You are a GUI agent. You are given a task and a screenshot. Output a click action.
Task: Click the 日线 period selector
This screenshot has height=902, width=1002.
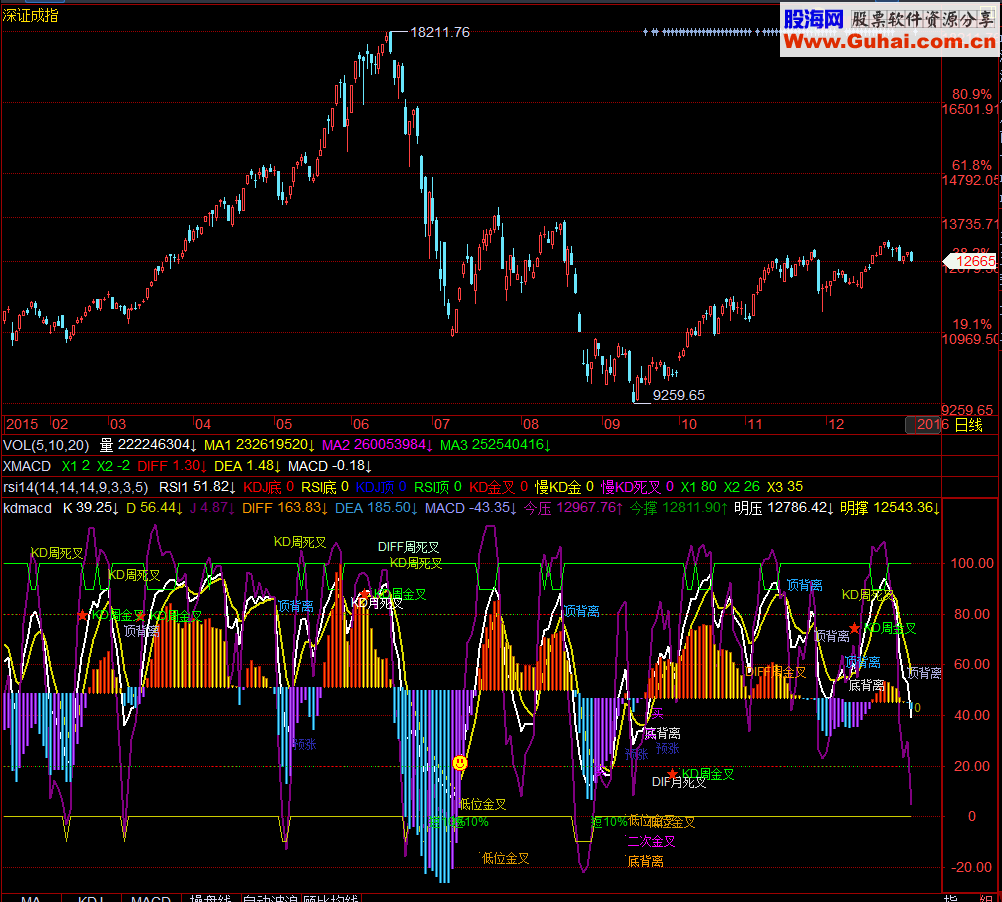coord(969,425)
